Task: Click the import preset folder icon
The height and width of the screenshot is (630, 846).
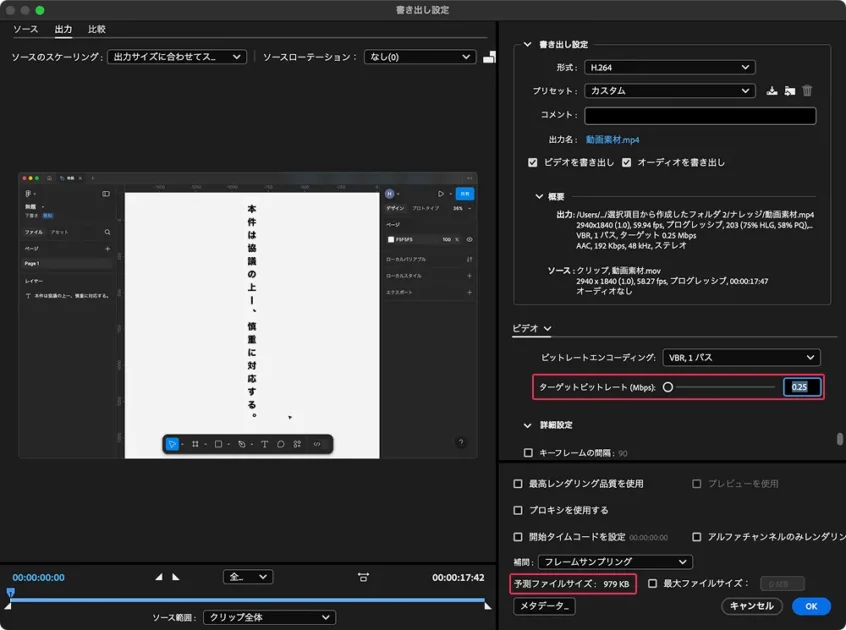Action: 790,91
